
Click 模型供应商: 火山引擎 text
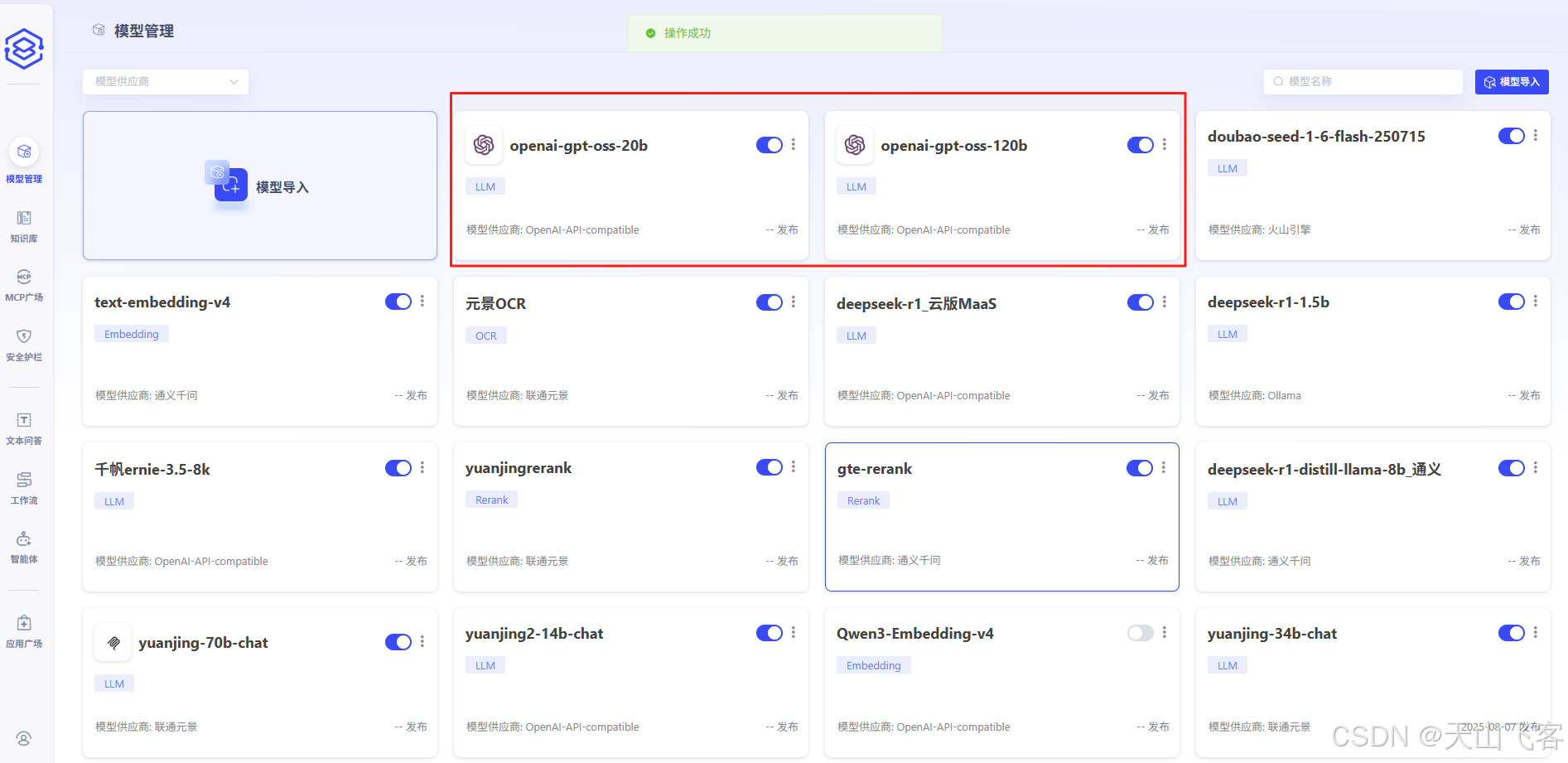(x=1260, y=229)
